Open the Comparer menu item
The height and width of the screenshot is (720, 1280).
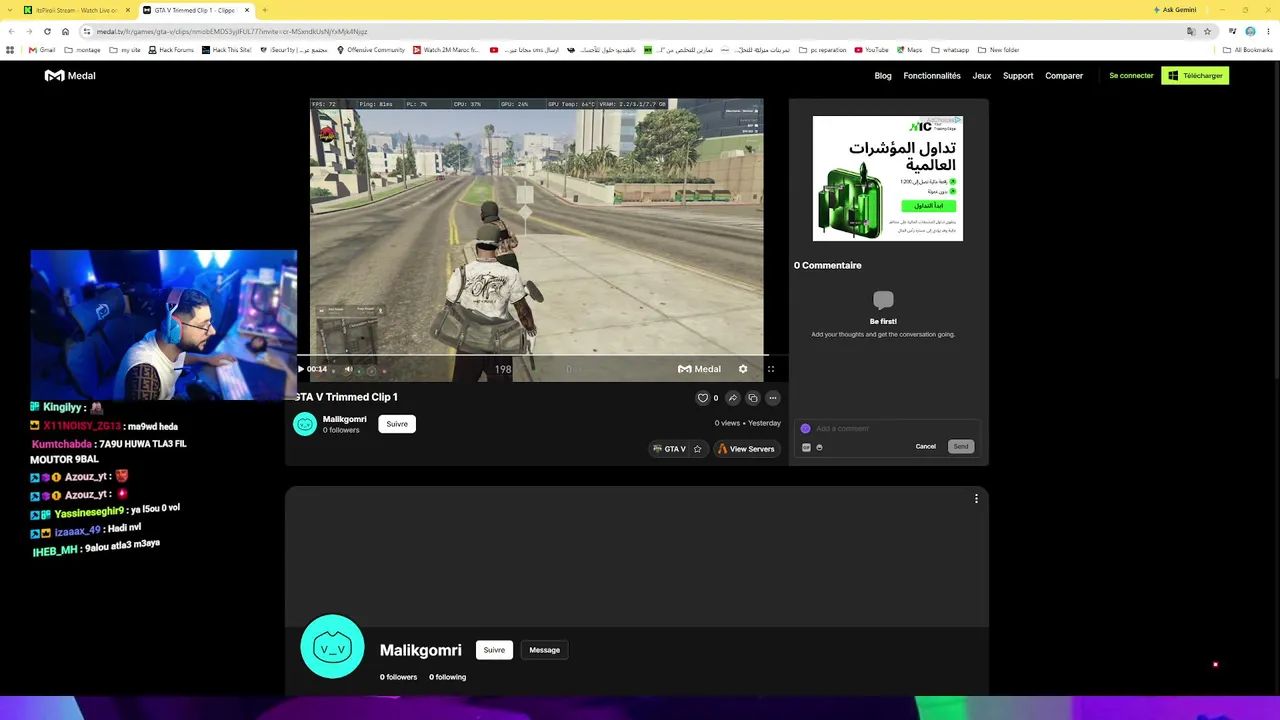[1064, 76]
